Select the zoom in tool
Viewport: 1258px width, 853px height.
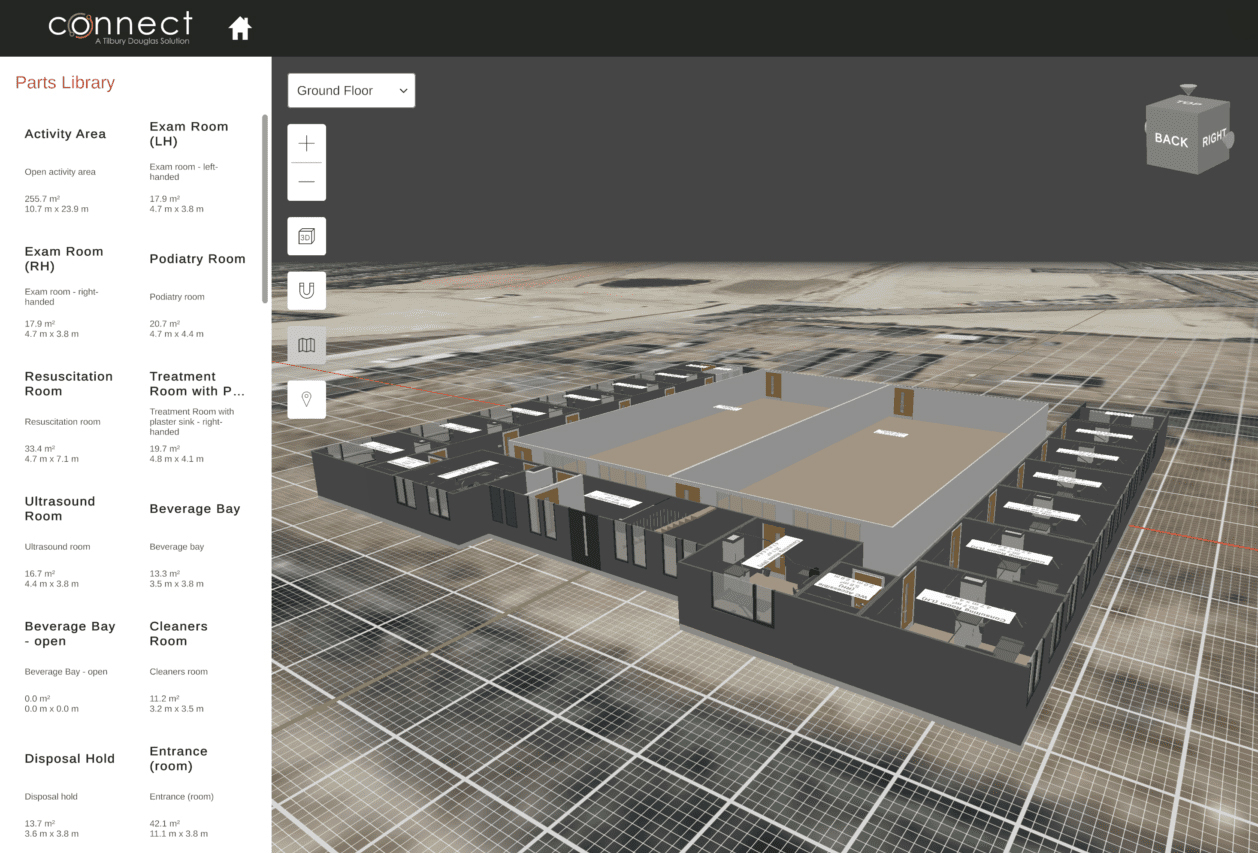coord(306,142)
